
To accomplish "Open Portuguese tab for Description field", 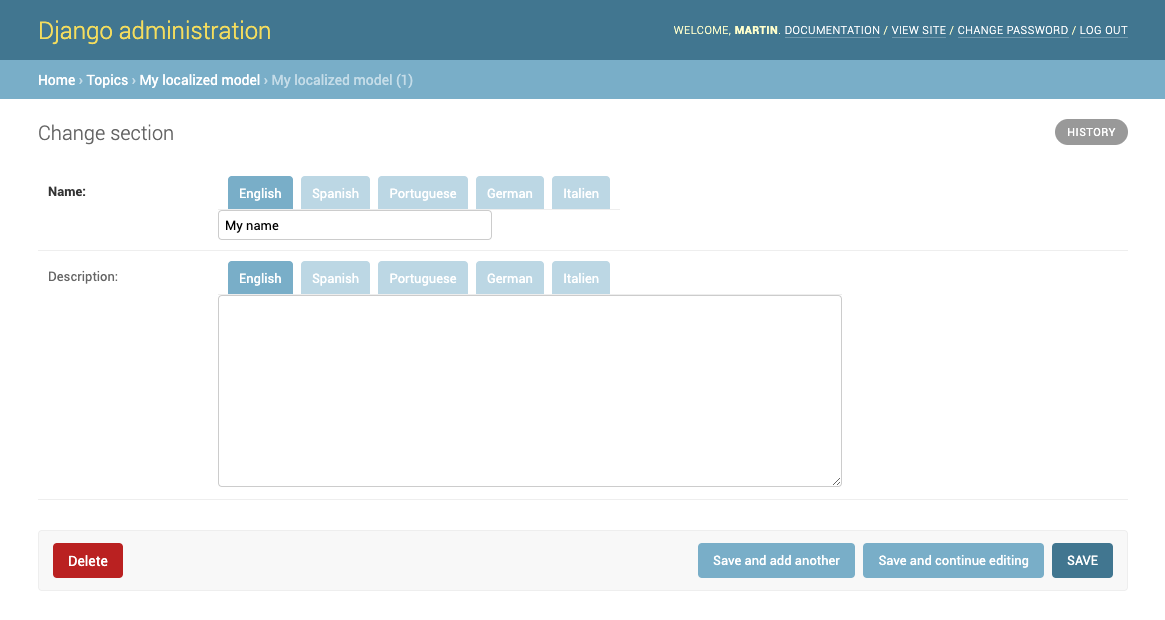I will 422,278.
